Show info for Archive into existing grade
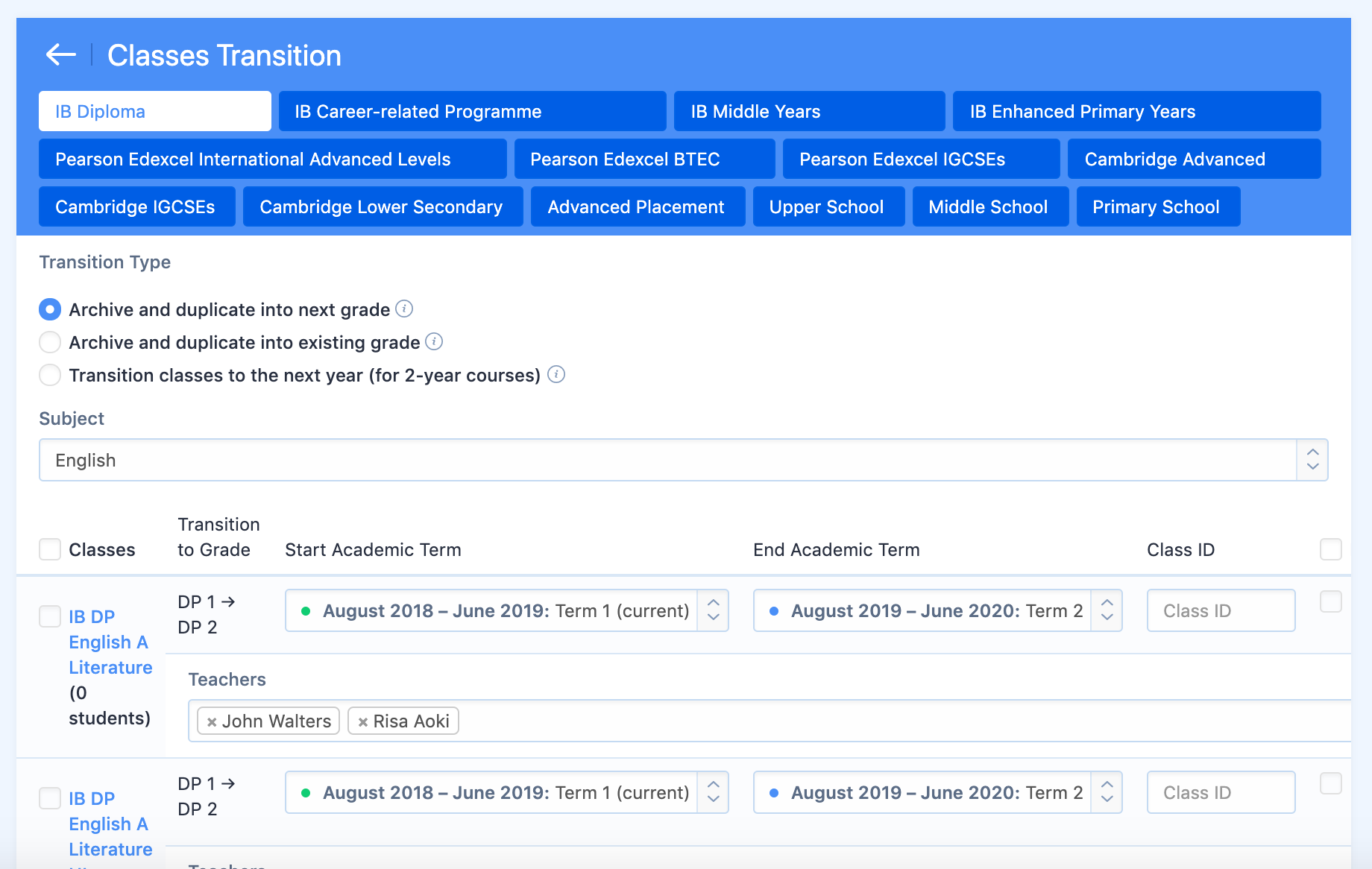The width and height of the screenshot is (1372, 869). (x=434, y=341)
